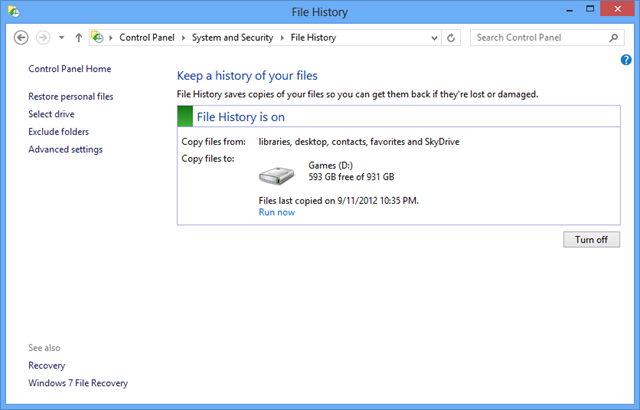
Task: Open the Select drive link
Action: pyautogui.click(x=52, y=114)
